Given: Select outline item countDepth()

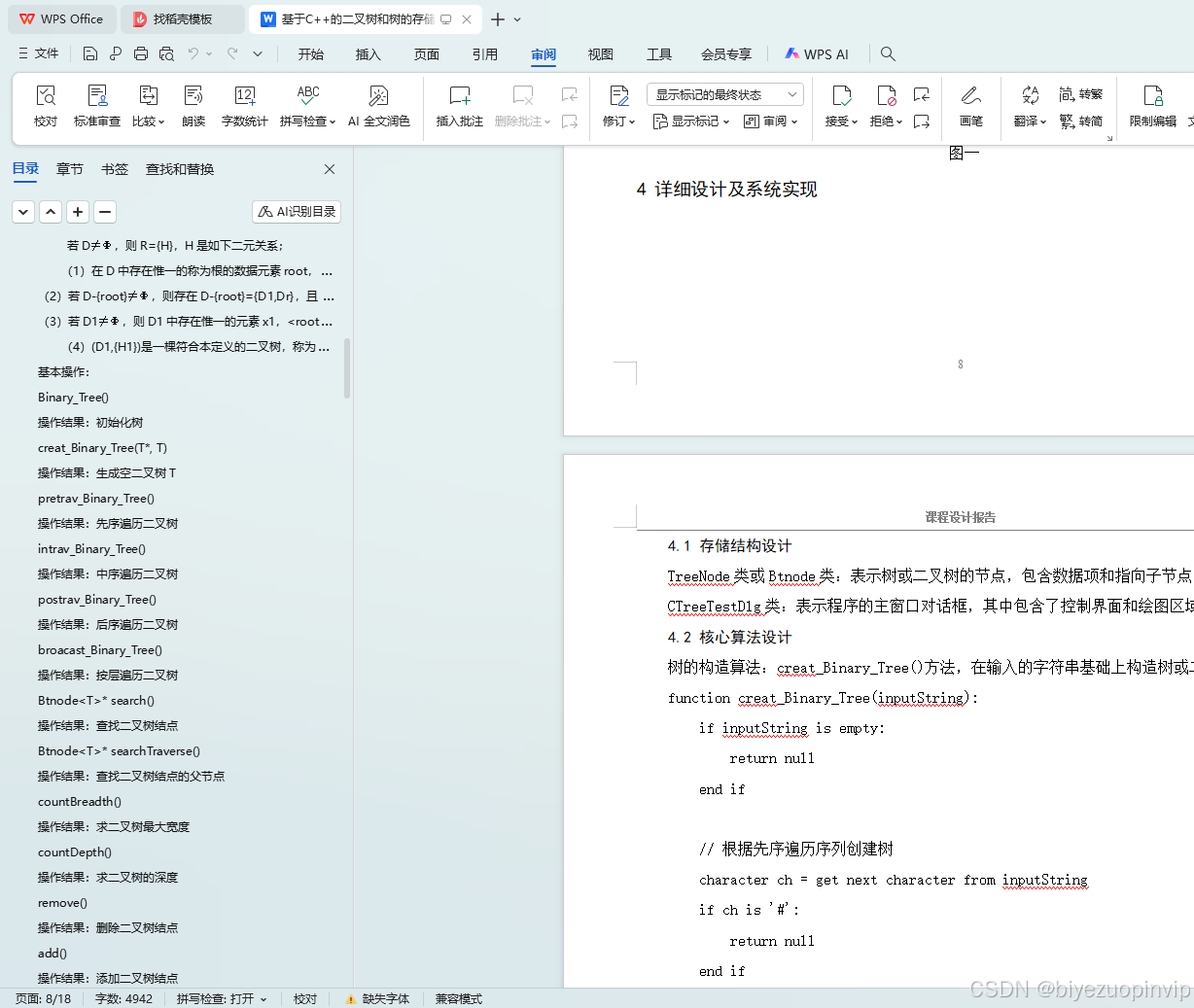Looking at the screenshot, I should (75, 852).
